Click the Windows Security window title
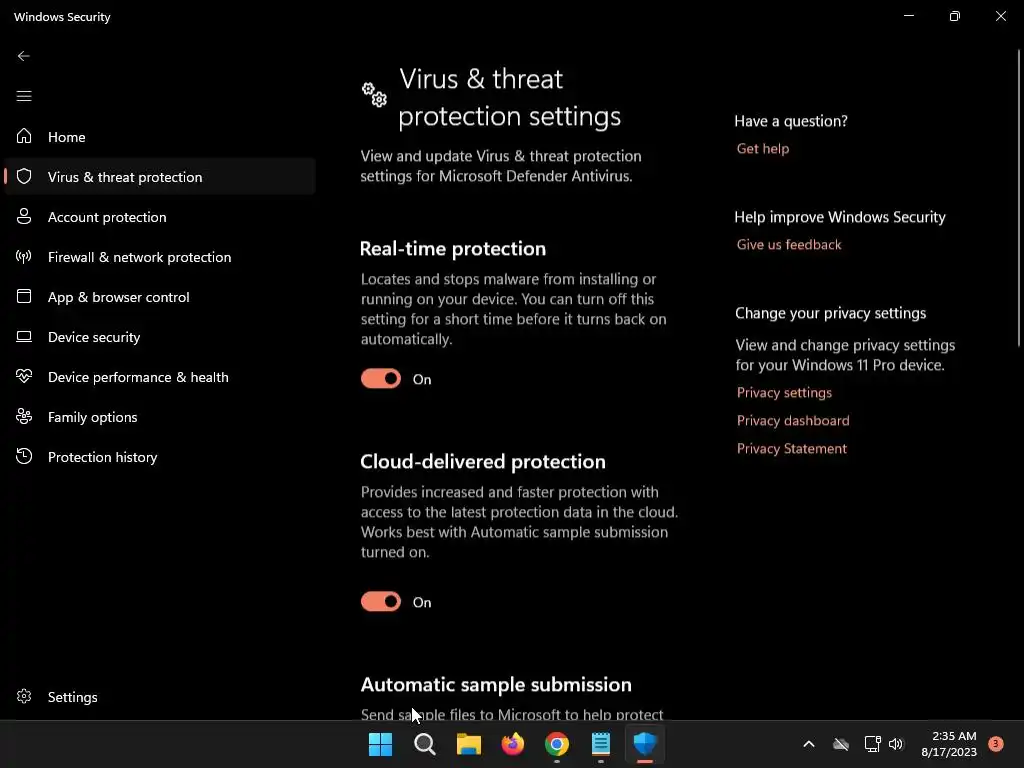Image resolution: width=1024 pixels, height=768 pixels. (x=62, y=17)
